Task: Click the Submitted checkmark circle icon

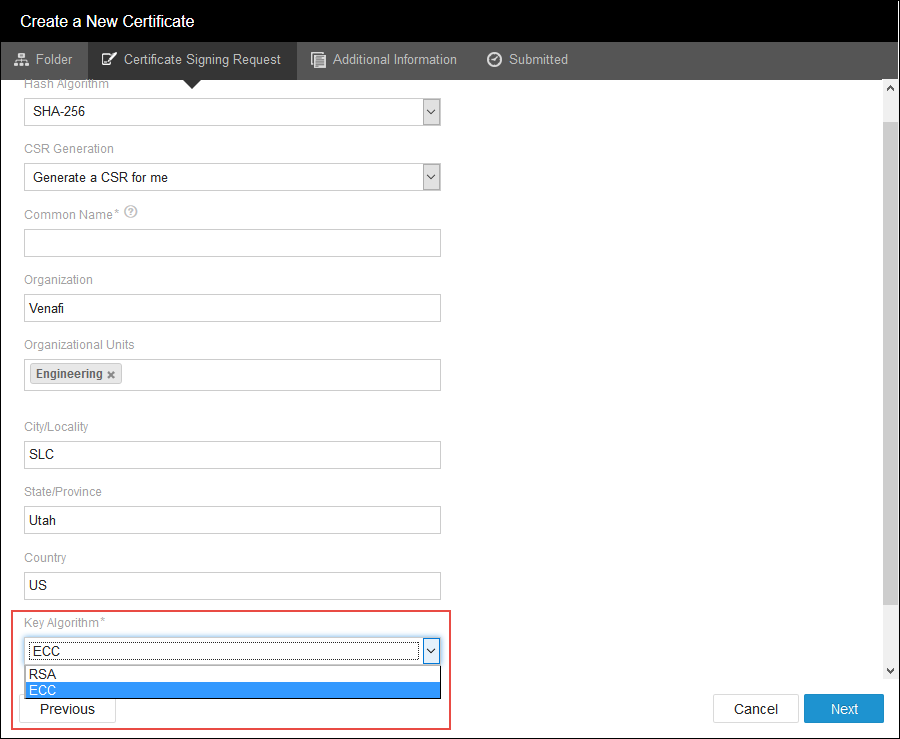Action: coord(494,60)
